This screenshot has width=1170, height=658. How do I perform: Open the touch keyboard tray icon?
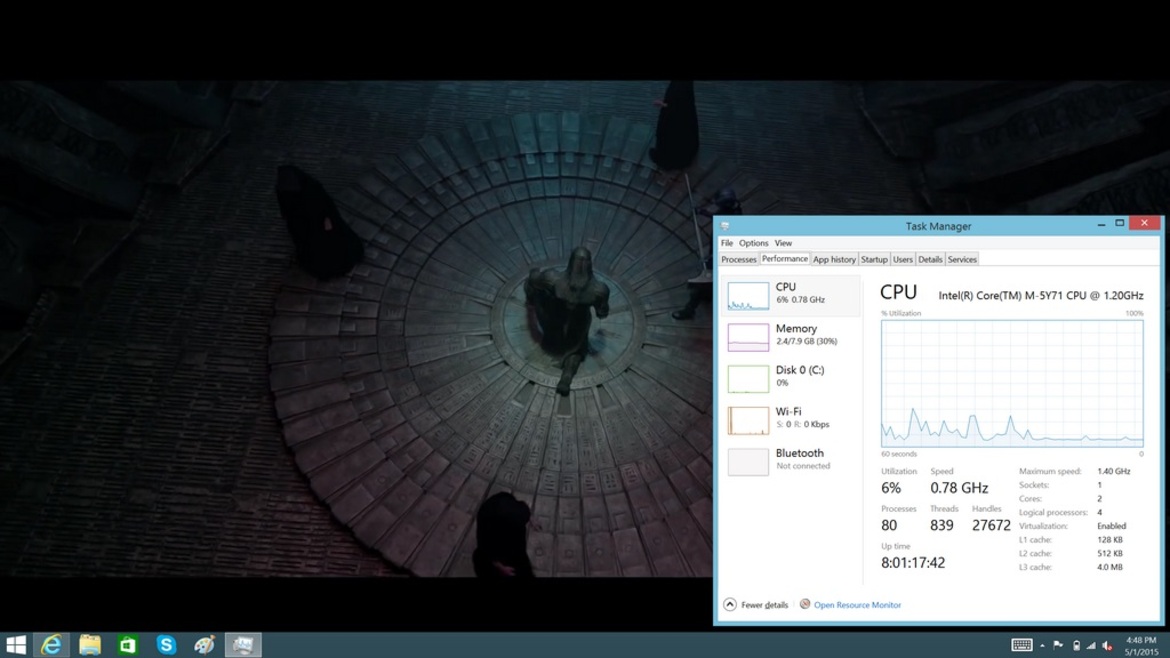click(1022, 645)
